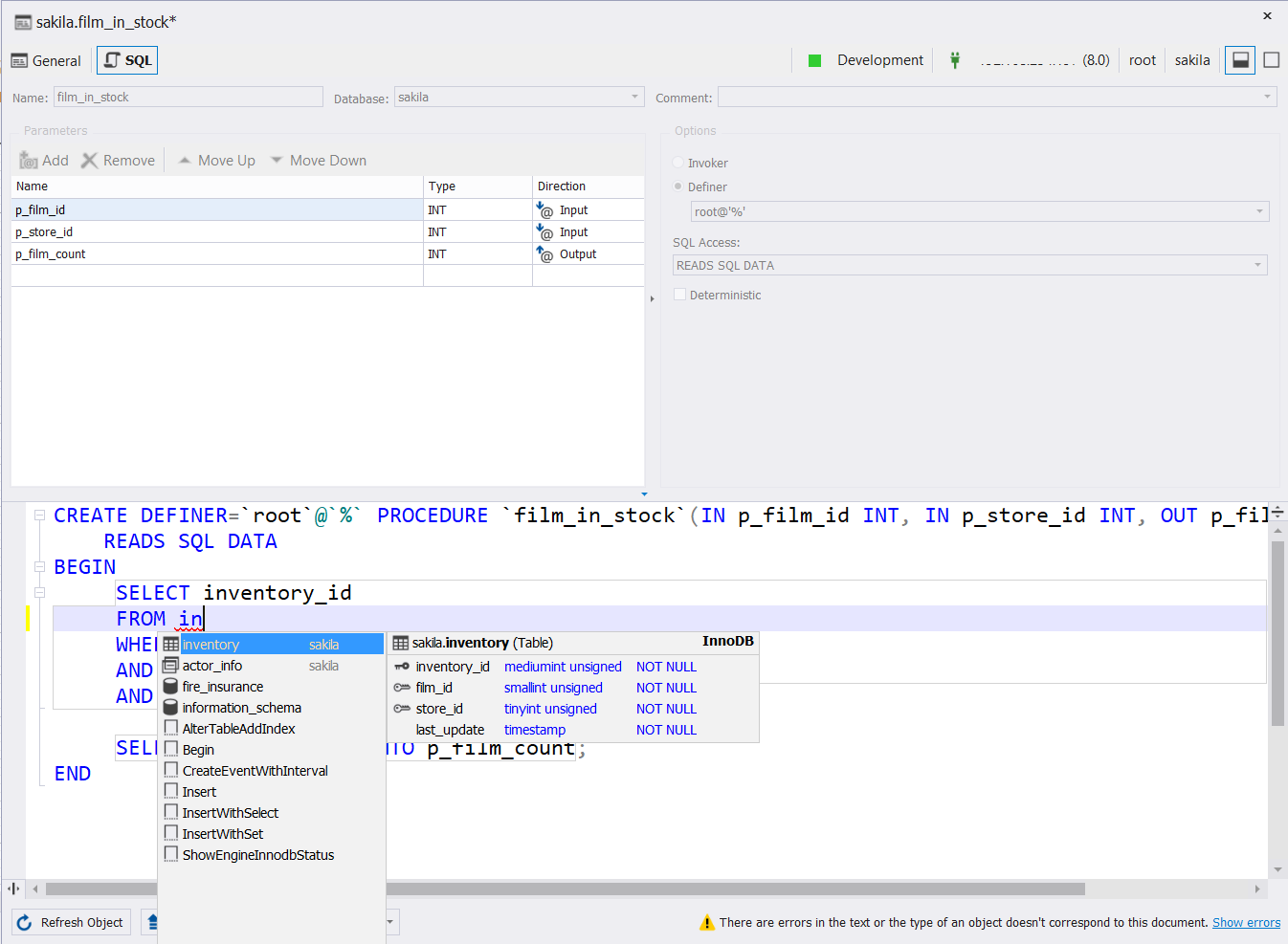Image resolution: width=1288 pixels, height=944 pixels.
Task: Click the store_id foreign key icon
Action: pos(402,709)
